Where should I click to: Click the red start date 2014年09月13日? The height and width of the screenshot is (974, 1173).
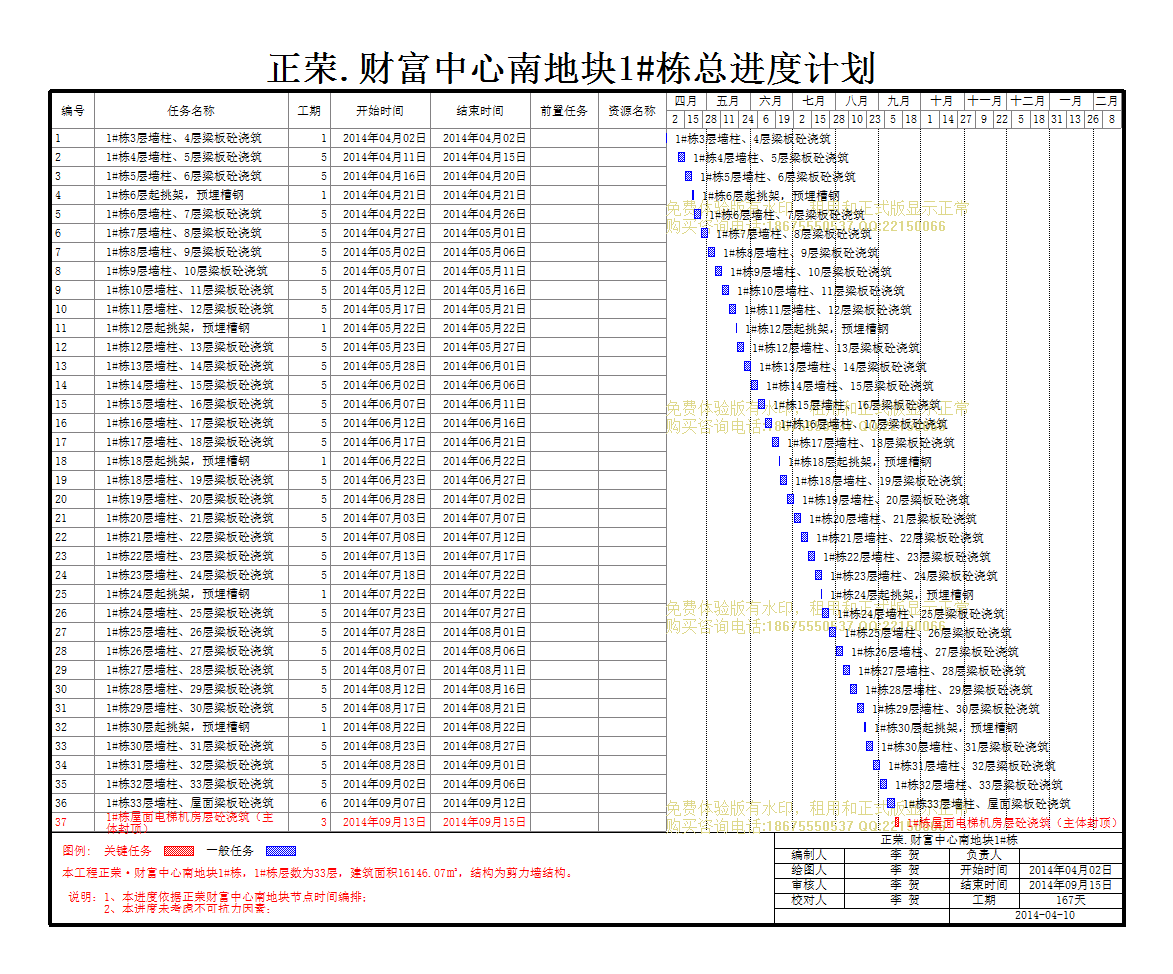(385, 822)
